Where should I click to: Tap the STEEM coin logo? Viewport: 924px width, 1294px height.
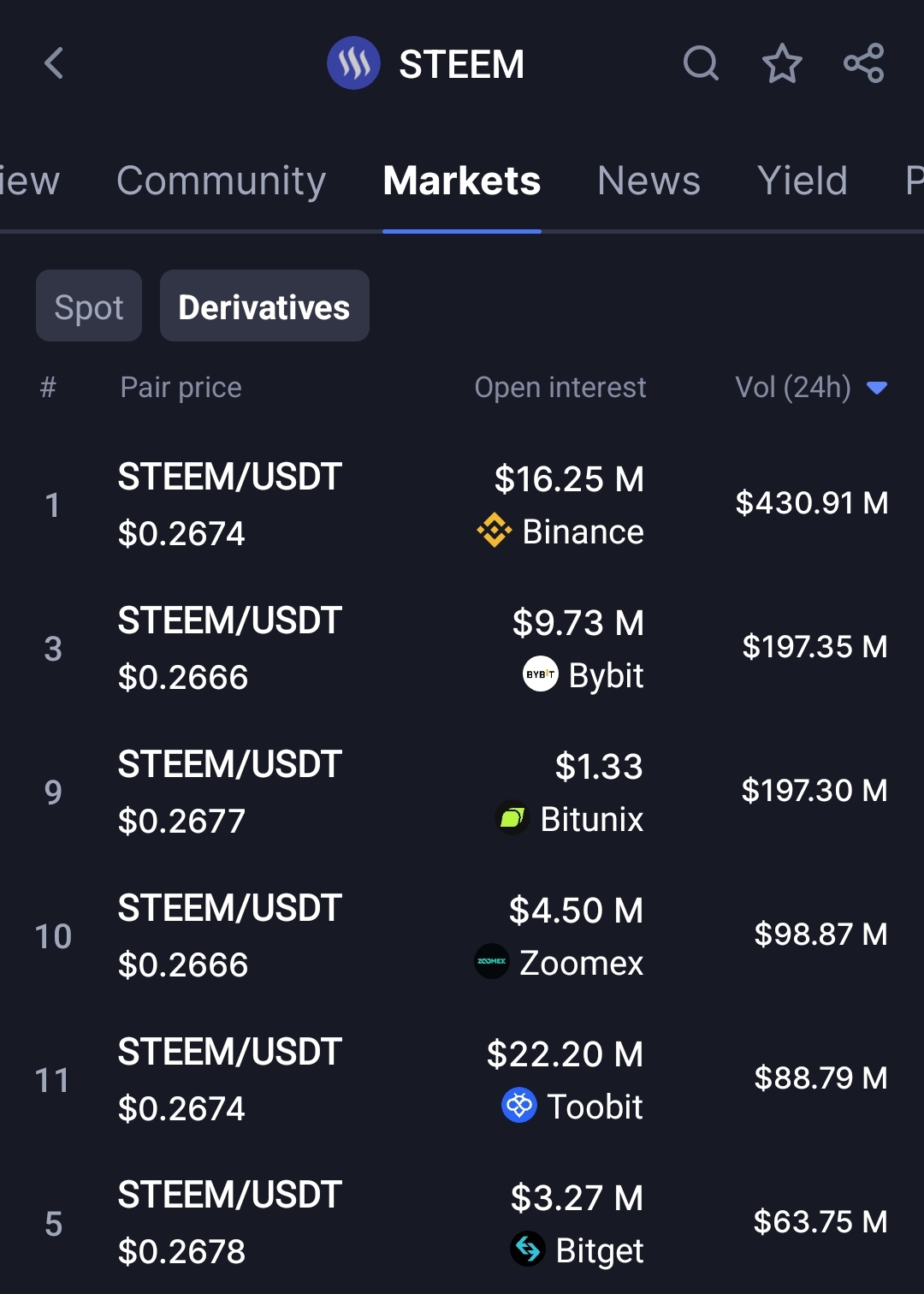click(x=353, y=63)
